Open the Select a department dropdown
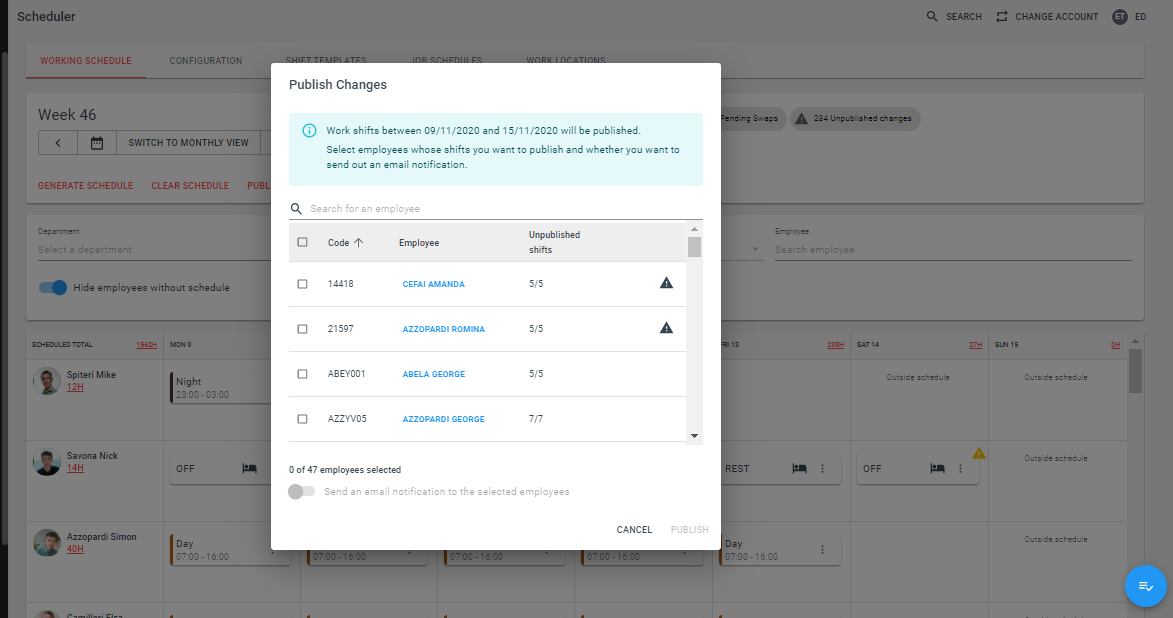The height and width of the screenshot is (618, 1173). click(153, 250)
